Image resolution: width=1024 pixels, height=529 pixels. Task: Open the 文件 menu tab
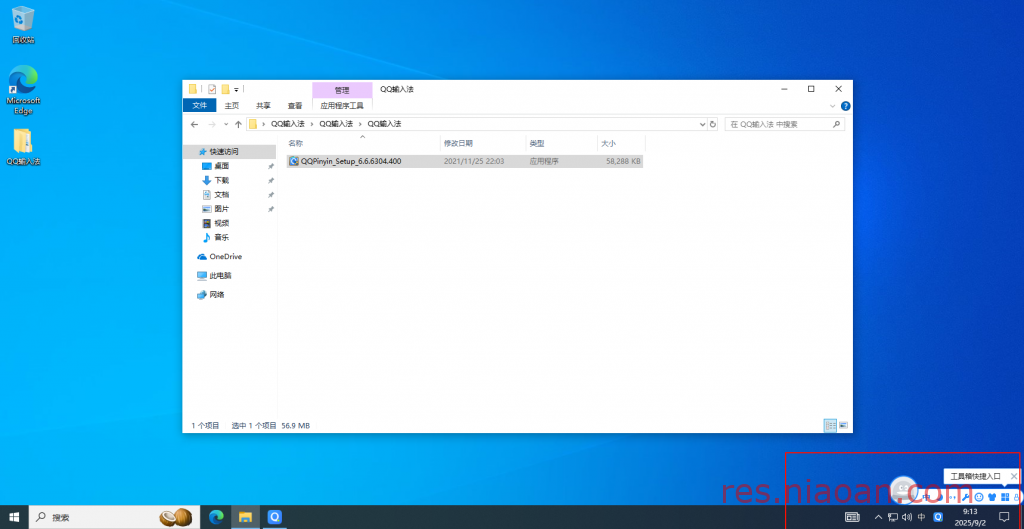pyautogui.click(x=199, y=105)
